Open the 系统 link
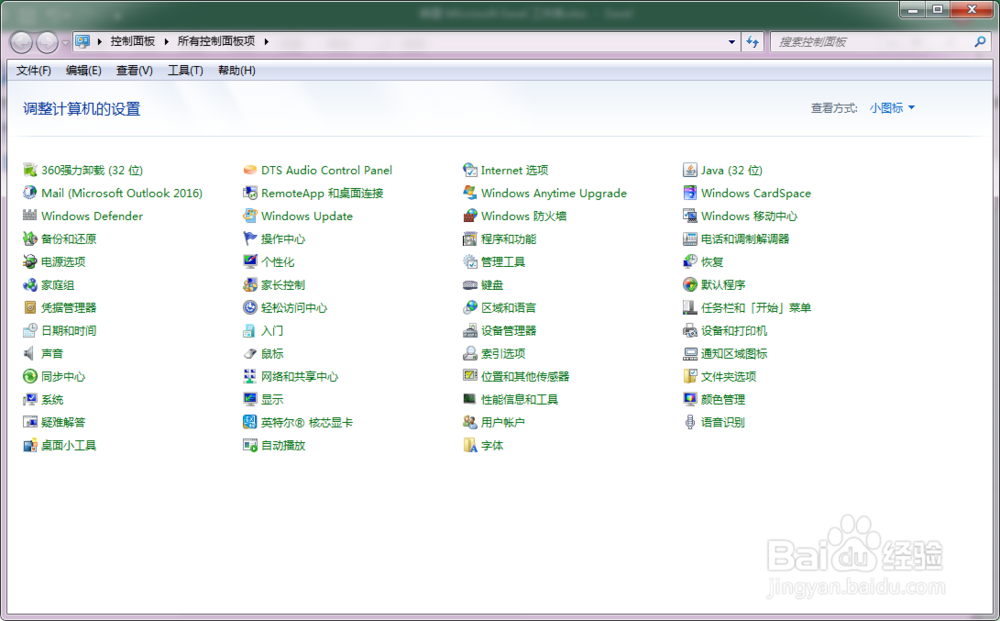The image size is (1000, 621). pos(52,400)
